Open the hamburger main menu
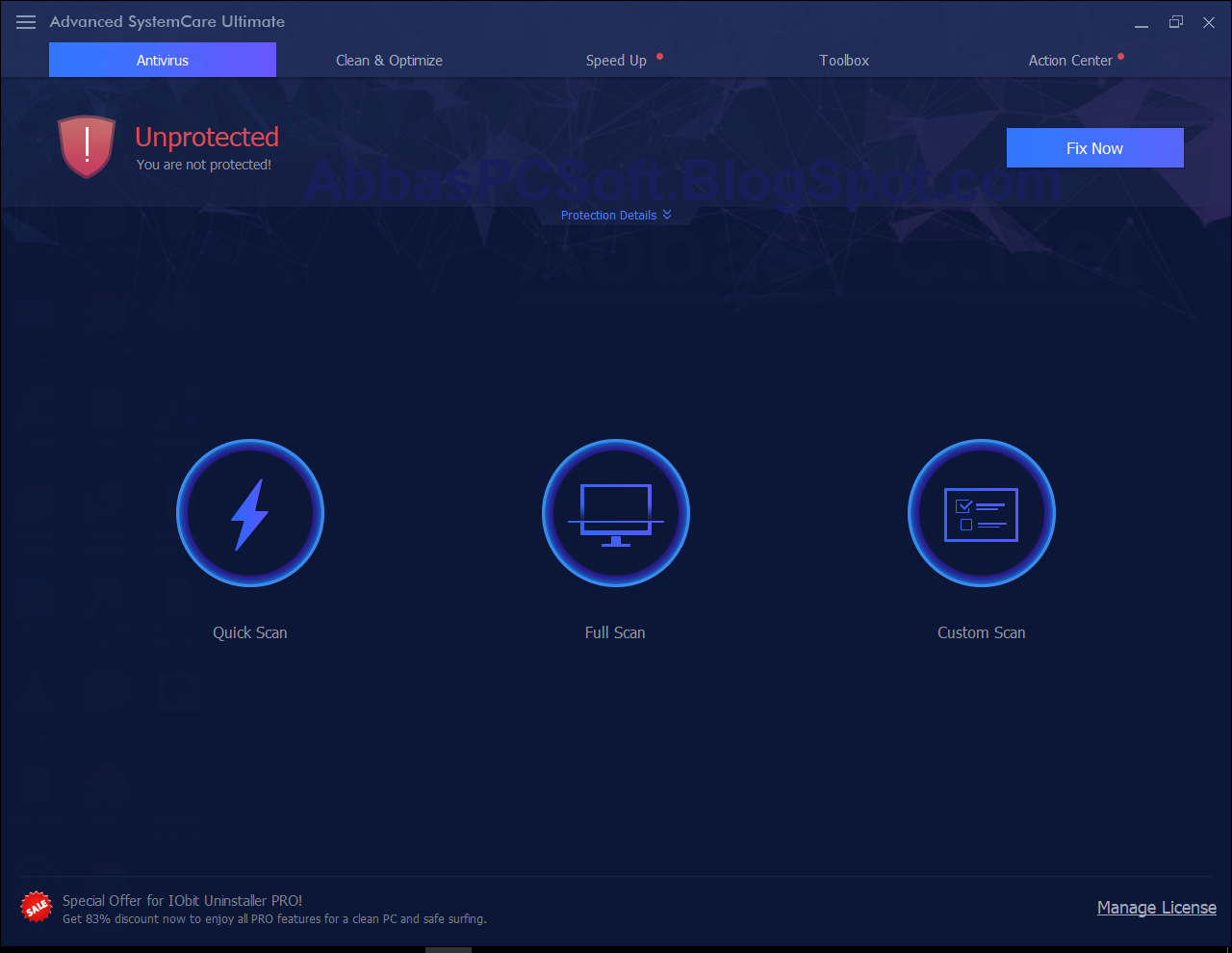 point(26,21)
